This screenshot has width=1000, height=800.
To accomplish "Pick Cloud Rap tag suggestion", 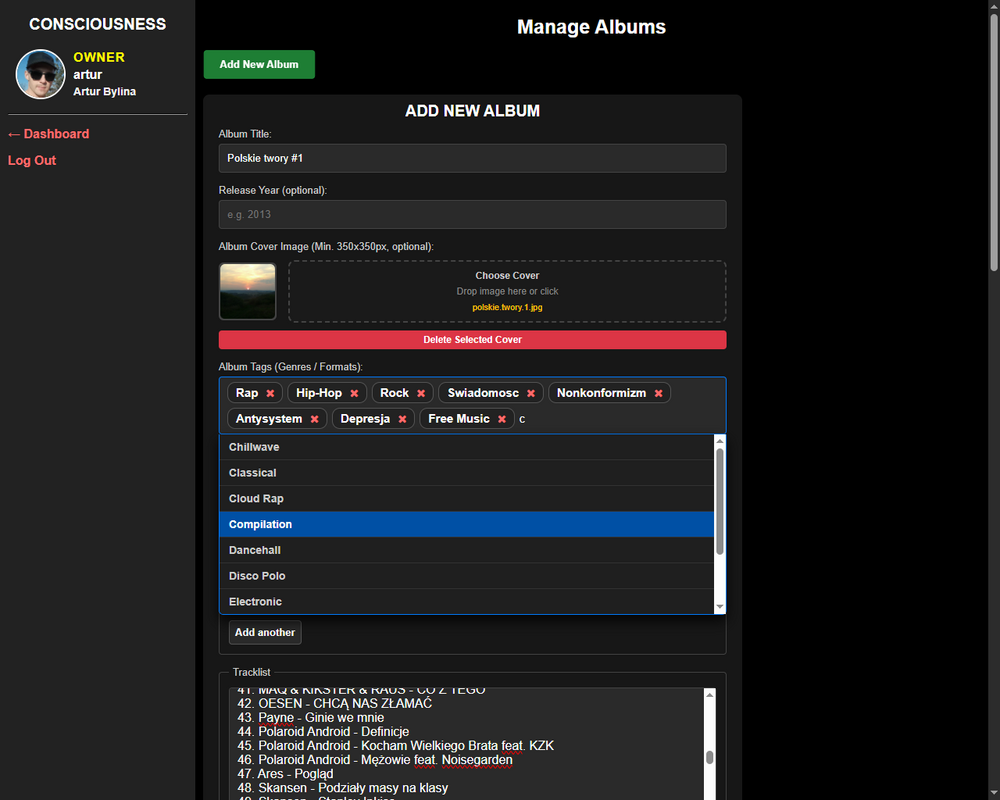I will [x=467, y=498].
